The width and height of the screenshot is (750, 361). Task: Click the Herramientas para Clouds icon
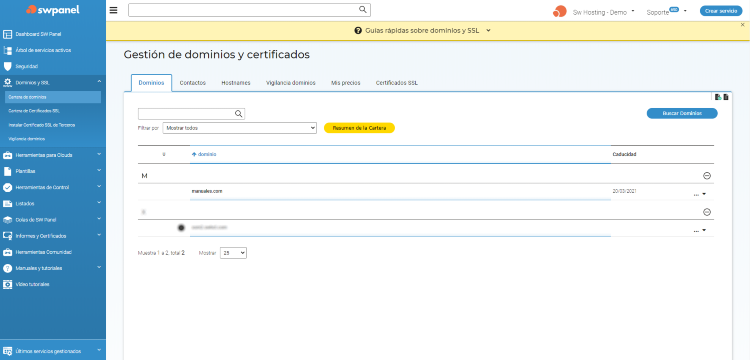click(7, 155)
